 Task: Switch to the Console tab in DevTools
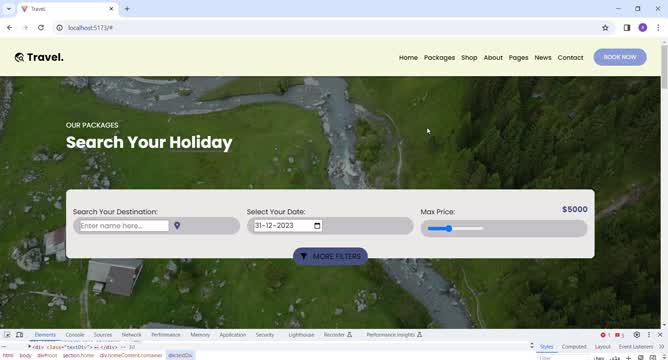75,335
